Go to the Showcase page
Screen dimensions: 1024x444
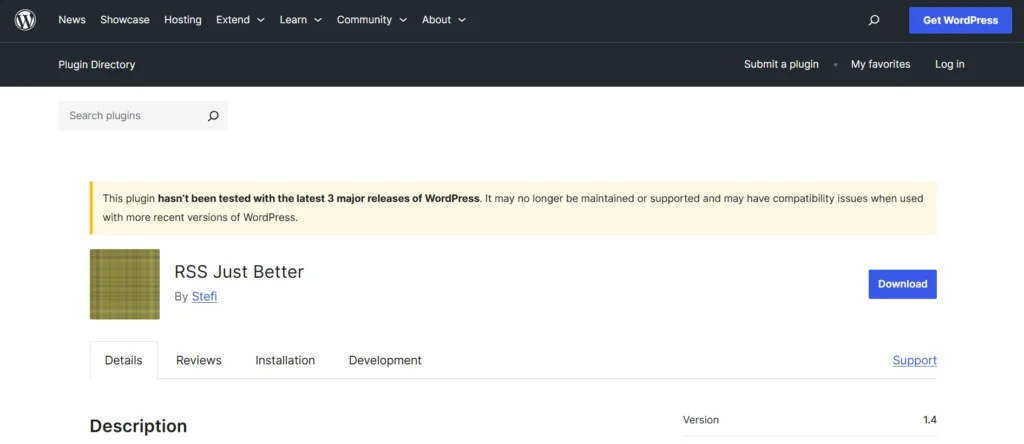point(125,20)
